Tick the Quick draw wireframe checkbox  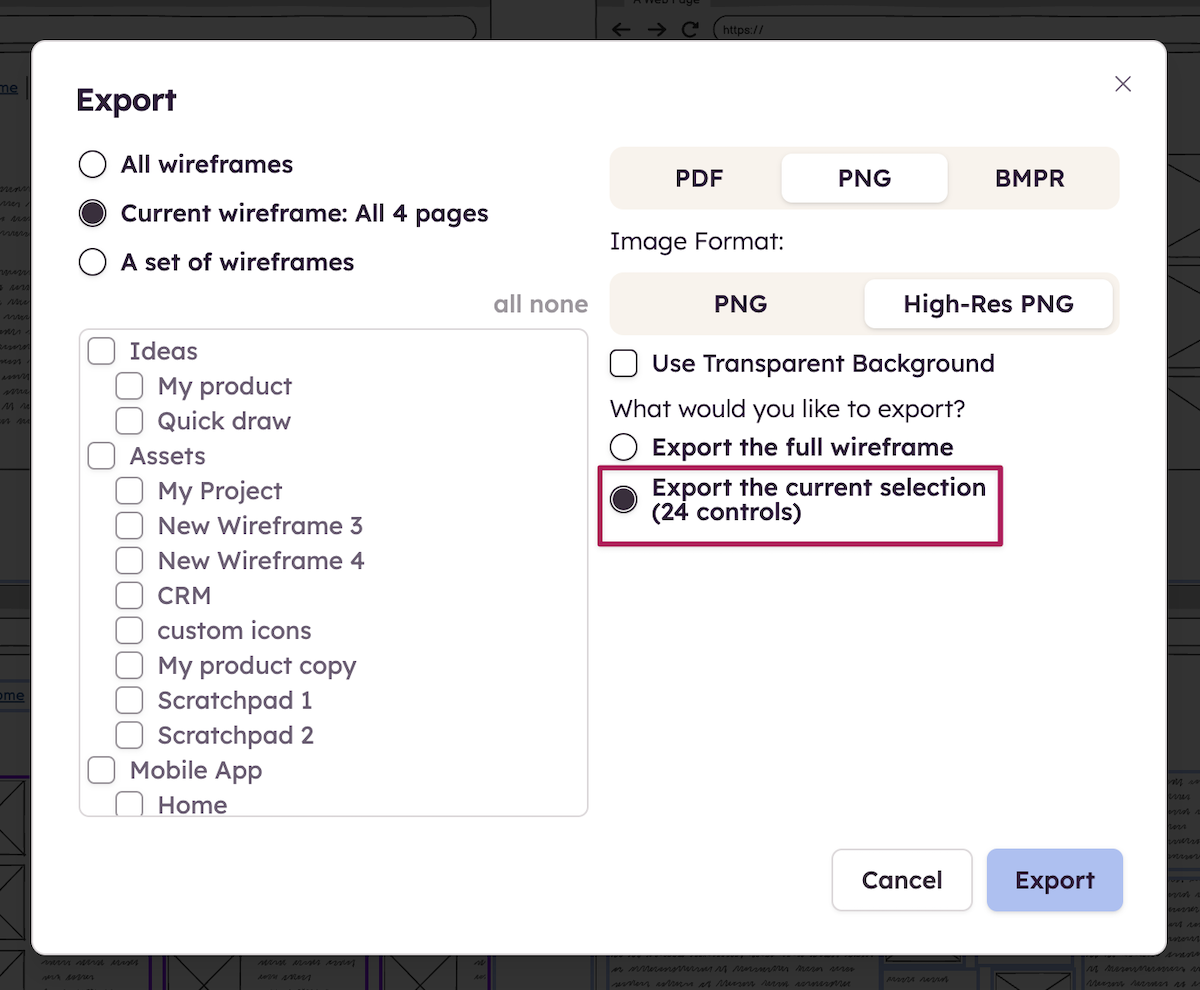pos(130,421)
